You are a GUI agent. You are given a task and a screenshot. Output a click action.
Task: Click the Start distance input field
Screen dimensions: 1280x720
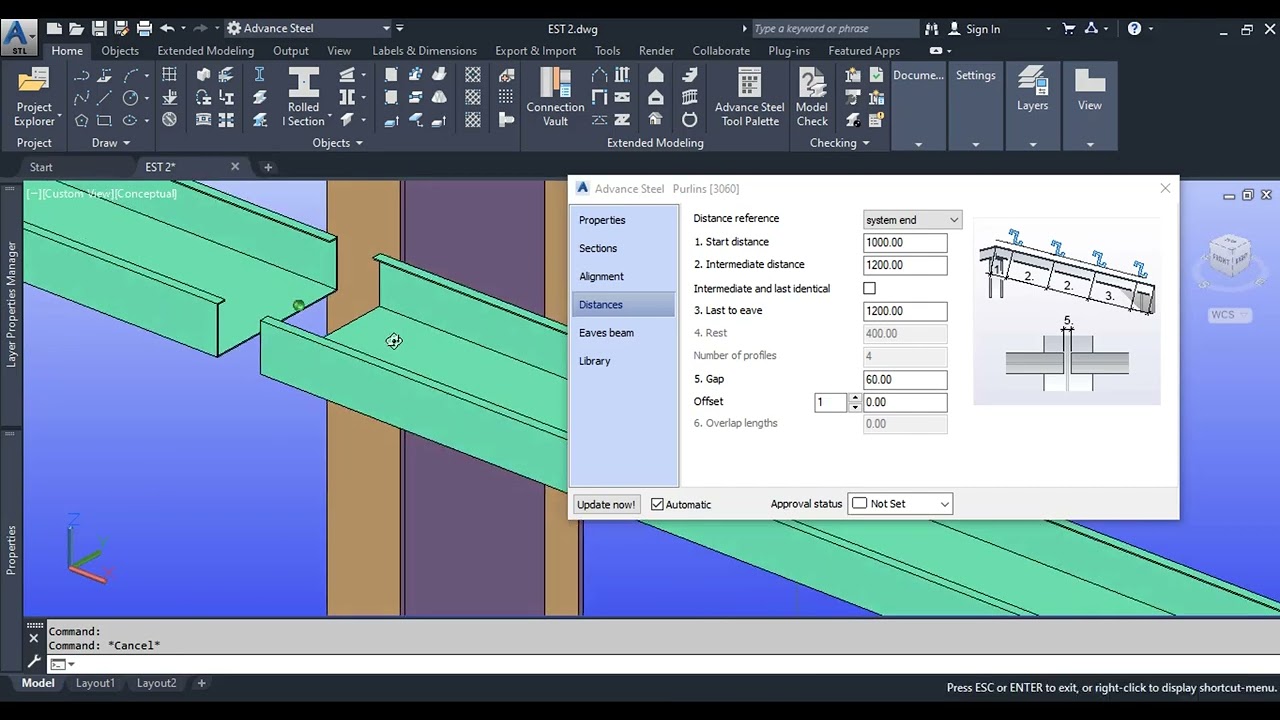(x=905, y=242)
